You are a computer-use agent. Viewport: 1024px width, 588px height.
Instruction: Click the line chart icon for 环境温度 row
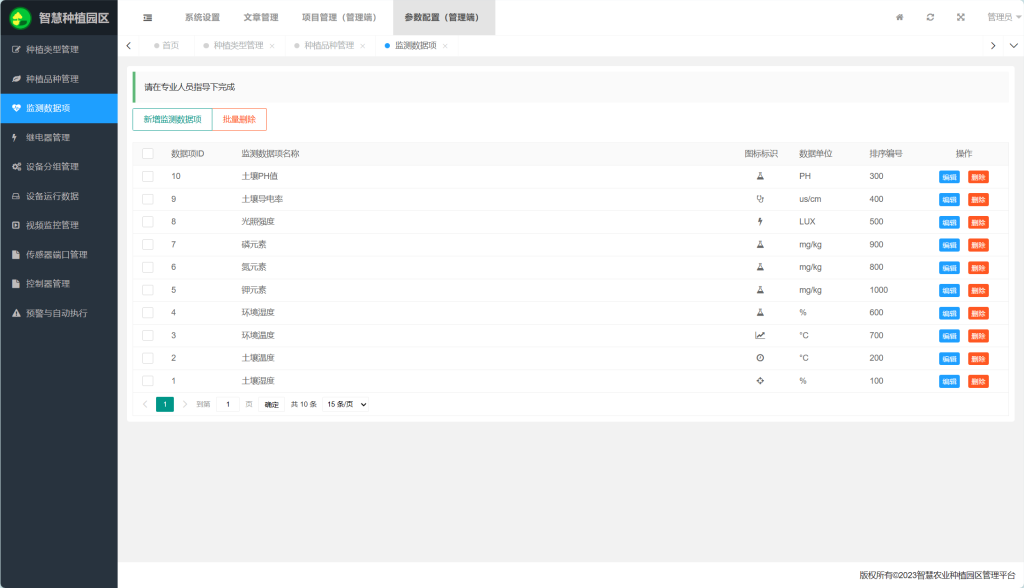click(x=760, y=335)
